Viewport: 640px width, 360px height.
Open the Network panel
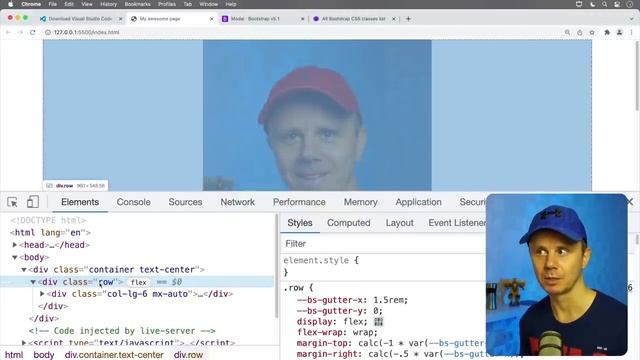point(238,202)
